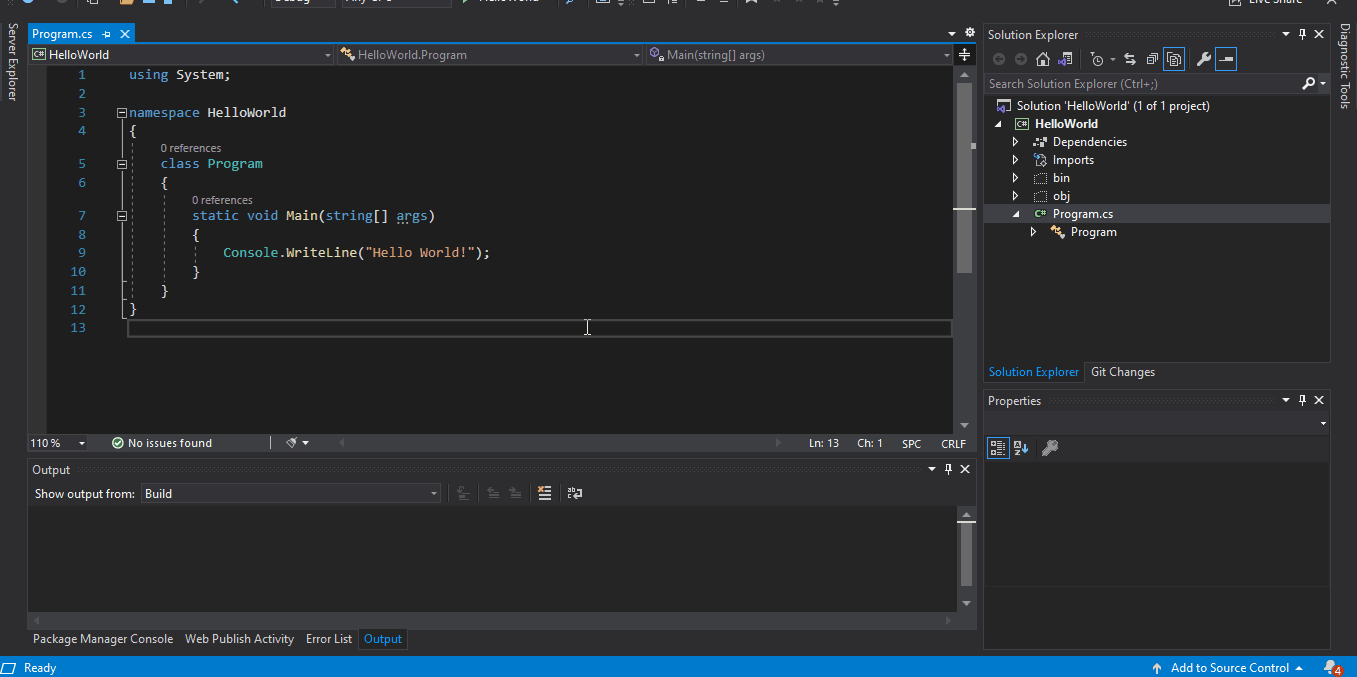Collapse the HelloWorld project node
1357x677 pixels.
tap(998, 124)
